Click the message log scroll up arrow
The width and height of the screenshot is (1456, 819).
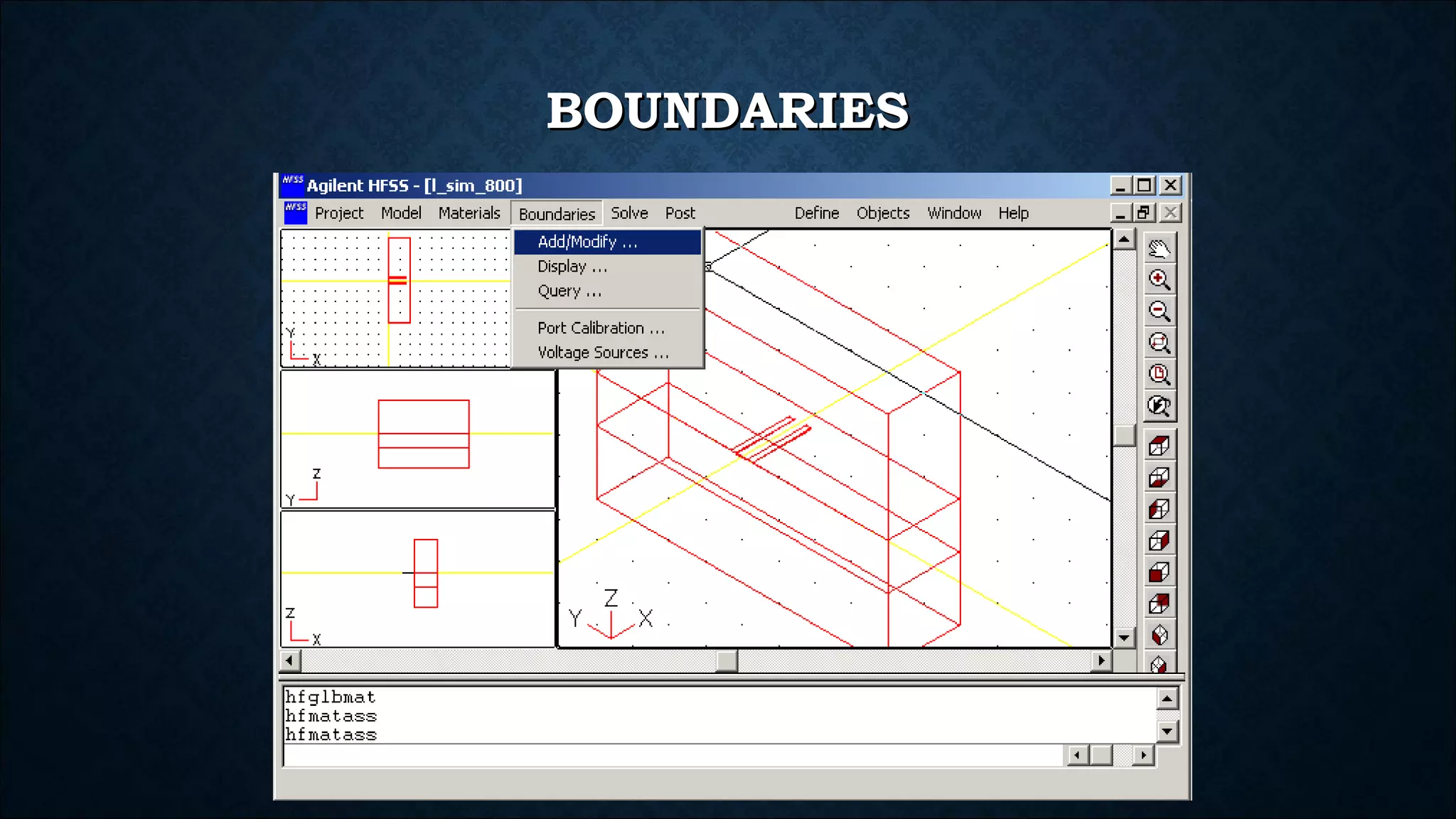pos(1167,699)
